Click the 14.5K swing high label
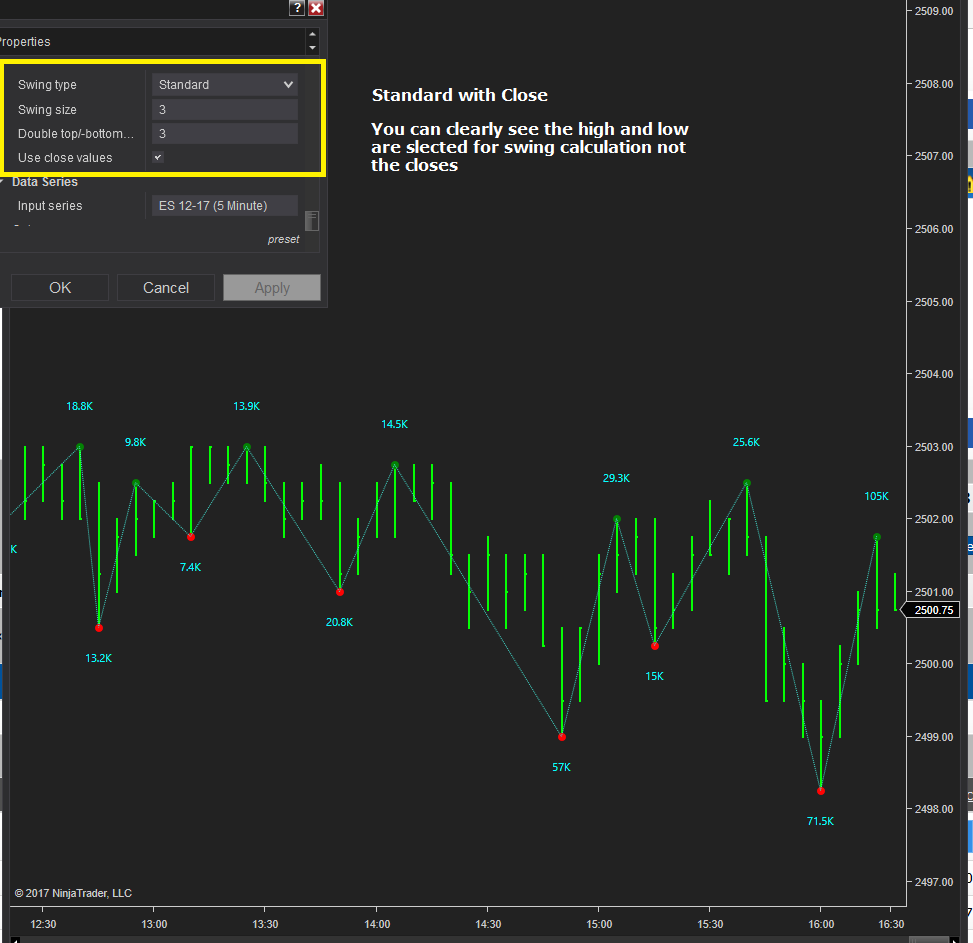 click(x=395, y=424)
